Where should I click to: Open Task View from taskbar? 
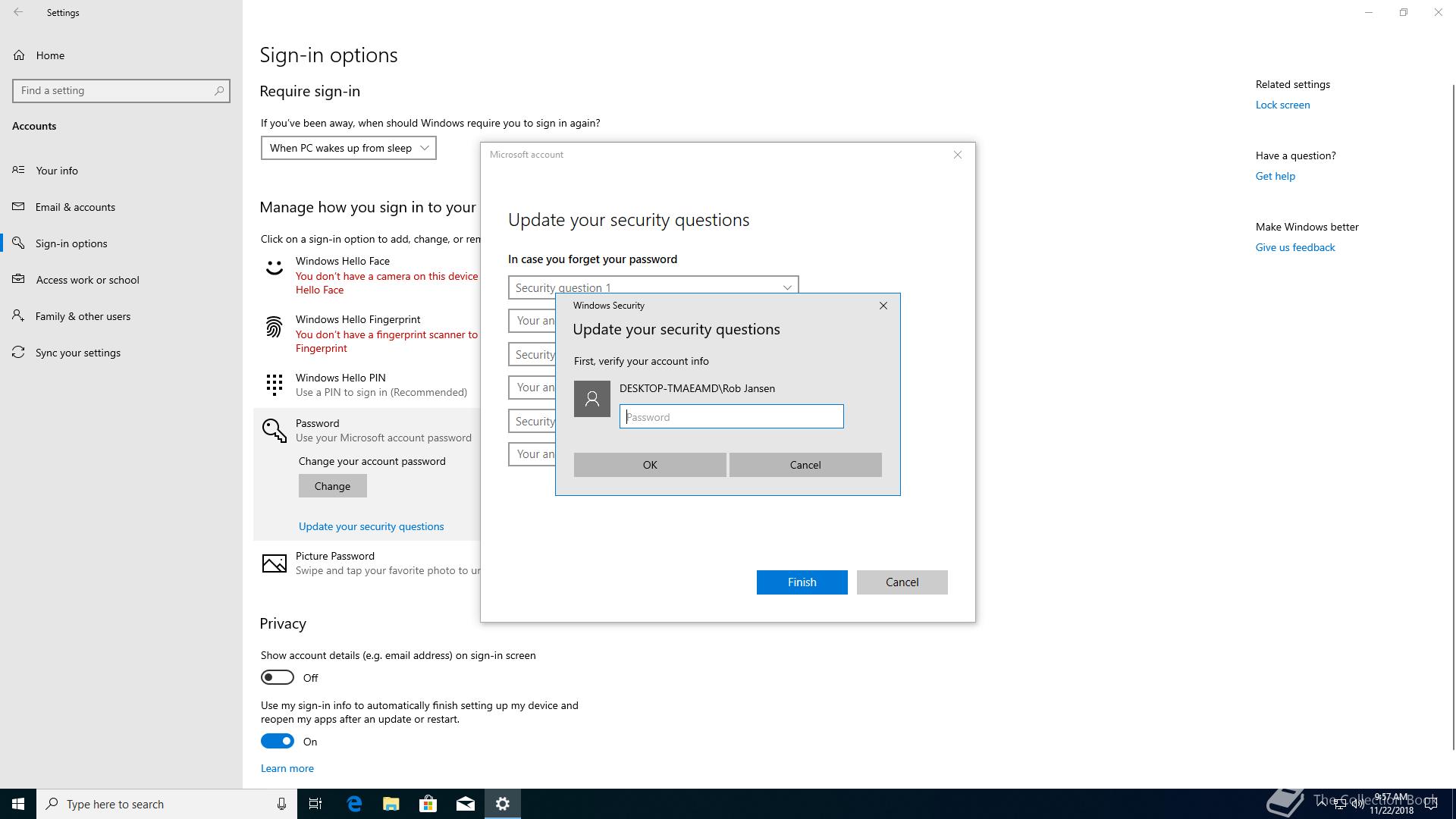[x=315, y=804]
